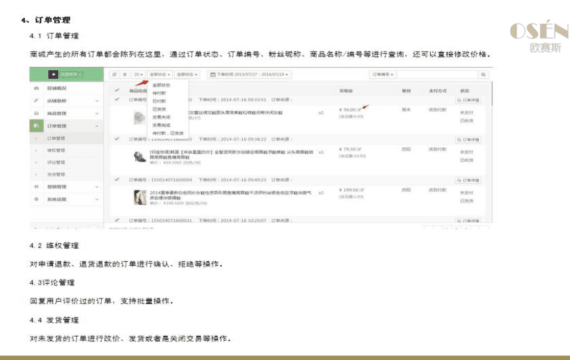Collapse the 订单管理 sidebar section chevron
The image size is (570, 360).
pyautogui.click(x=97, y=126)
